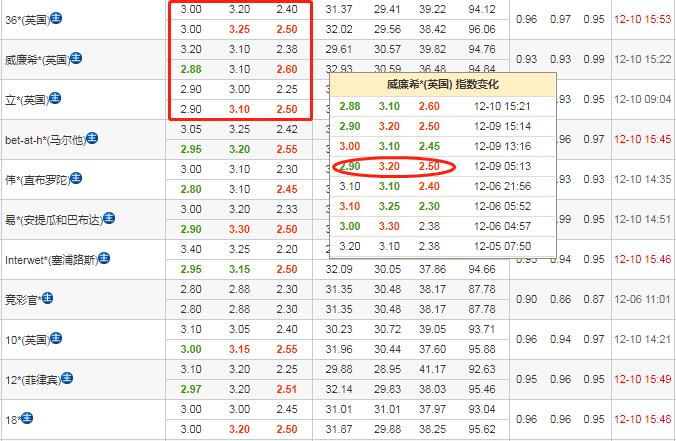Select popup row timestamp 12-09 15:14
The width and height of the screenshot is (676, 441).
tap(502, 126)
